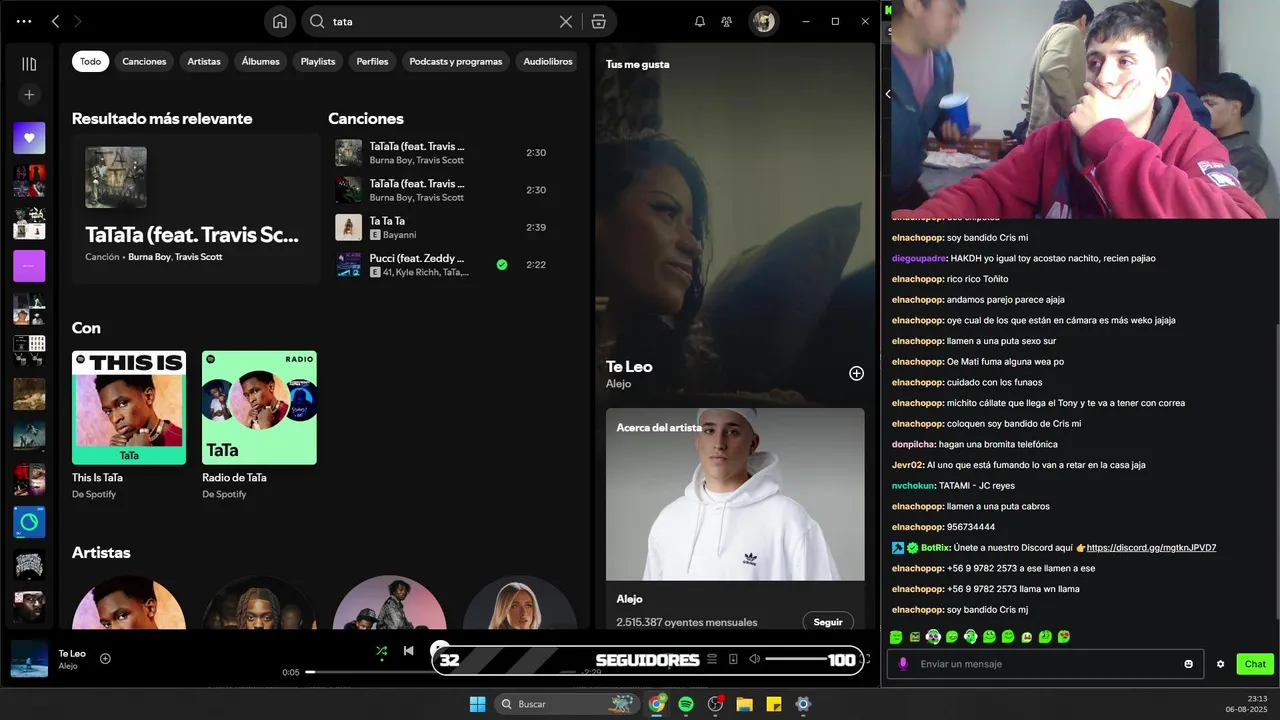Open the emoji picker in chat input

point(1189,664)
